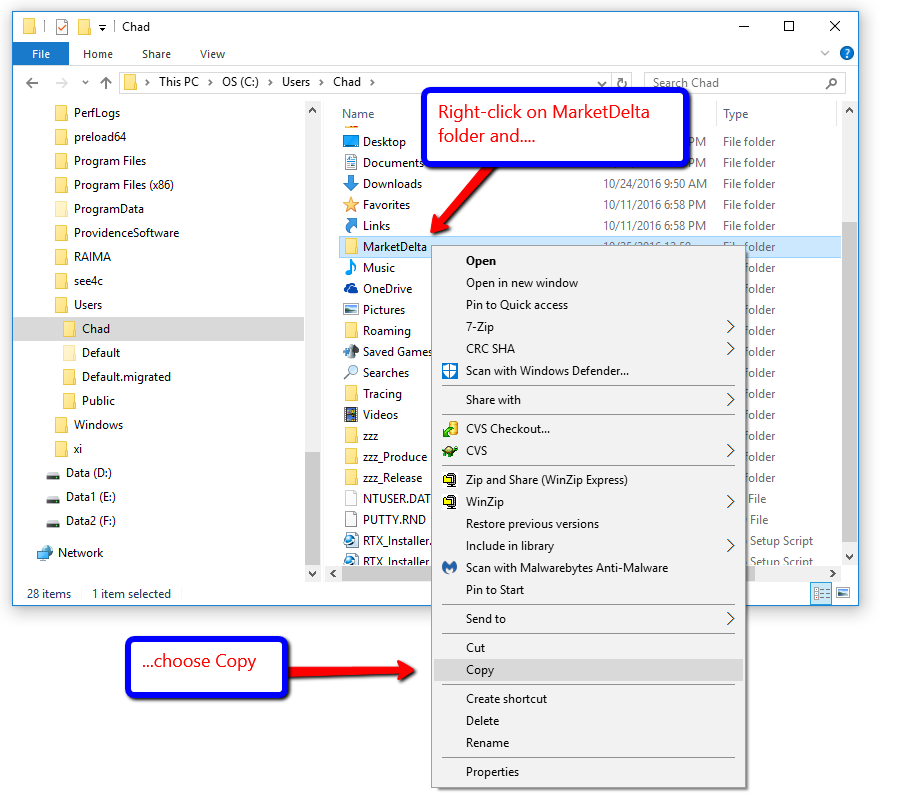Sort by the Name column header
897x804 pixels.
click(358, 114)
